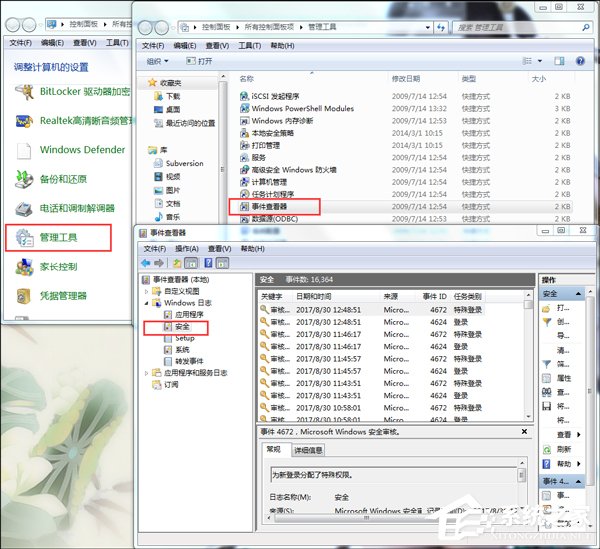600x549 pixels.
Task: Open Windows Defender in Control Panel
Action: coord(70,150)
